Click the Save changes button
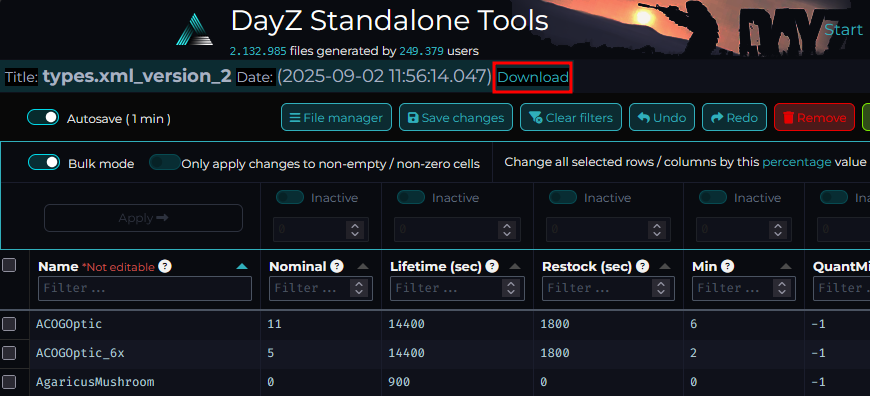 tap(456, 118)
